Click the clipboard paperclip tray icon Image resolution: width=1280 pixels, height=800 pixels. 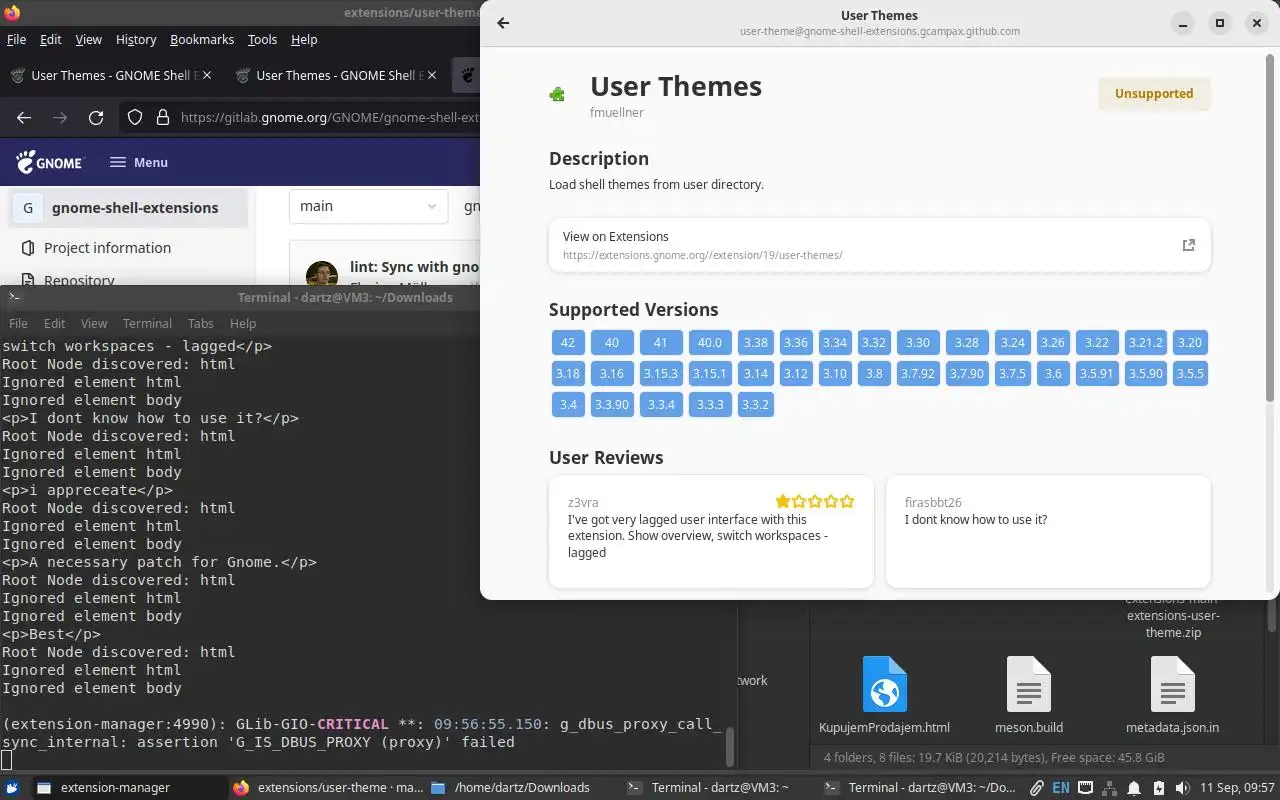[1037, 788]
